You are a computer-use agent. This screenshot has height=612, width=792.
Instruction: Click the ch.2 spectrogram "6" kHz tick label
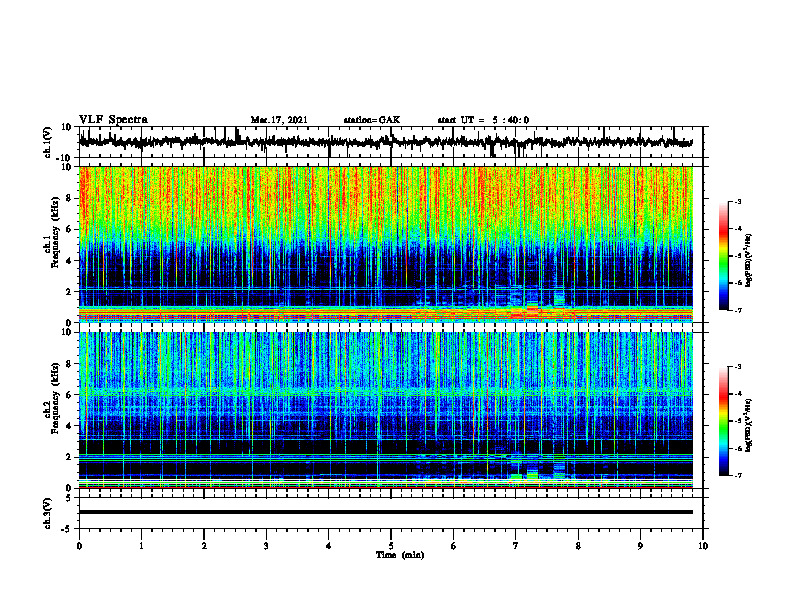pos(70,395)
